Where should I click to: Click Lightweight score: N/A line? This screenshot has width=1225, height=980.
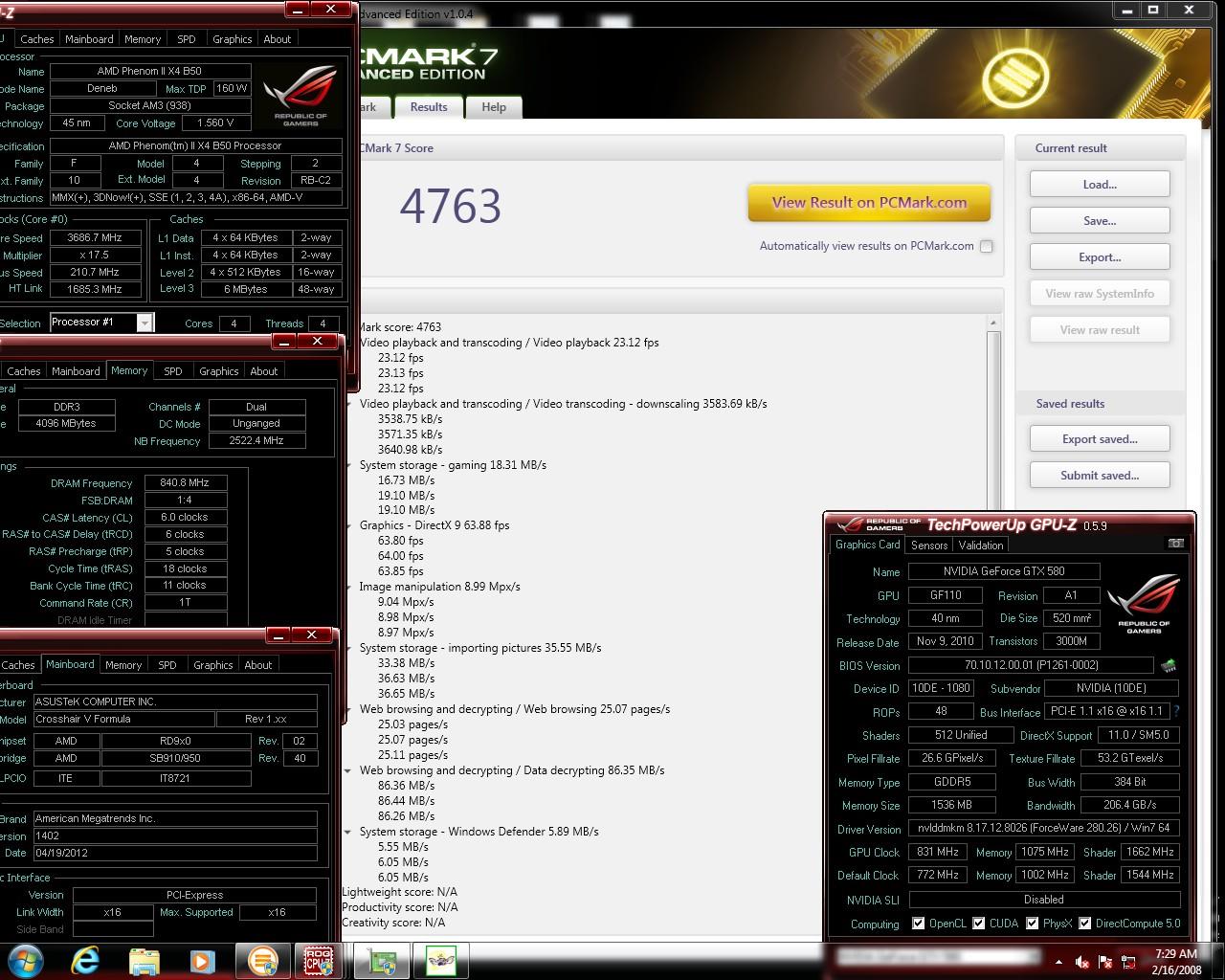[399, 892]
